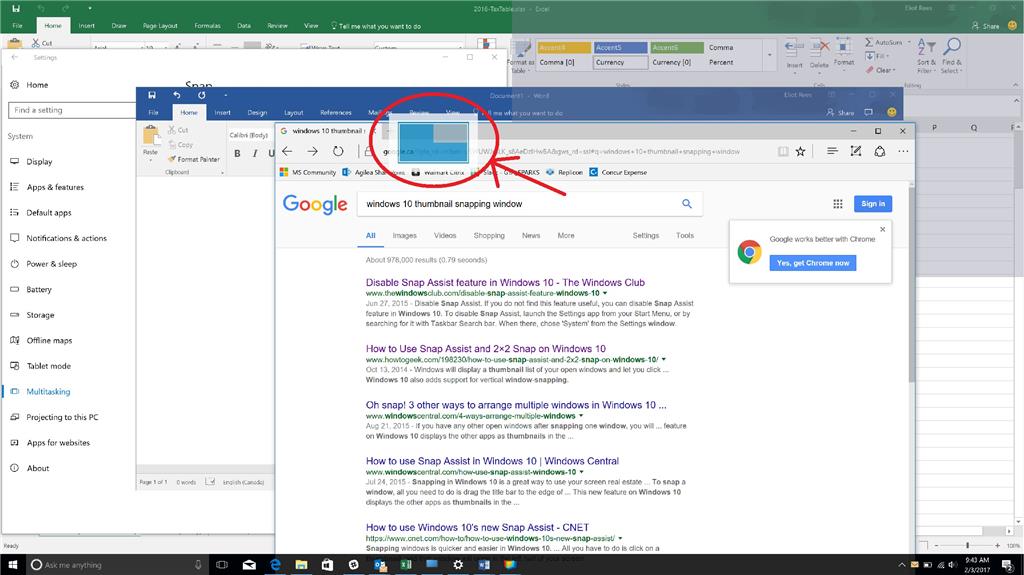The height and width of the screenshot is (575, 1024).
Task: Click Excel Find & Select
Action: coord(952,56)
